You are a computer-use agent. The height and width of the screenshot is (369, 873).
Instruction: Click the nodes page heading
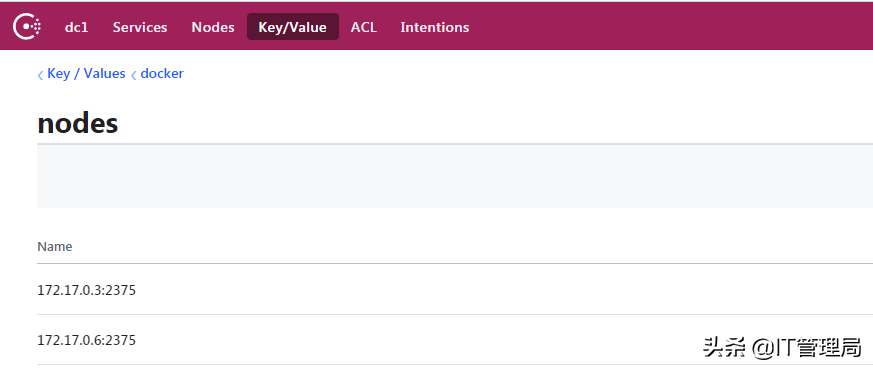[77, 124]
